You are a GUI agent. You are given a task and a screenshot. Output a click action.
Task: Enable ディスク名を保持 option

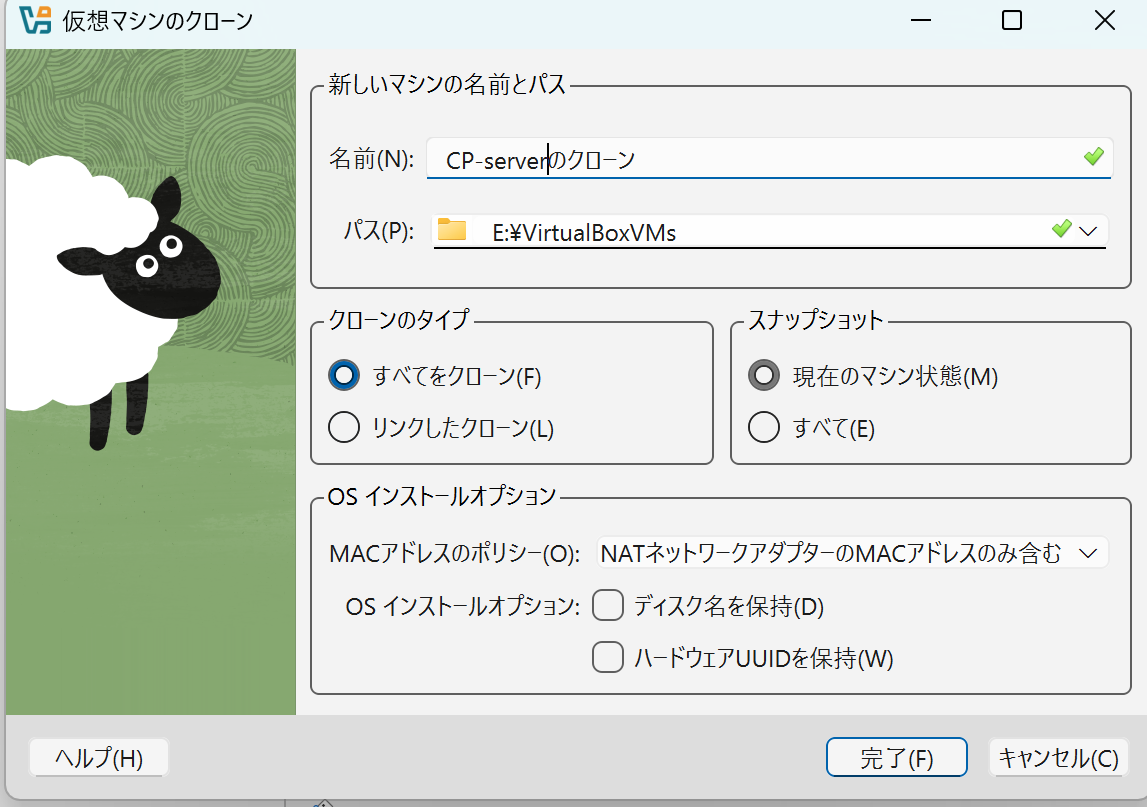[x=608, y=605]
